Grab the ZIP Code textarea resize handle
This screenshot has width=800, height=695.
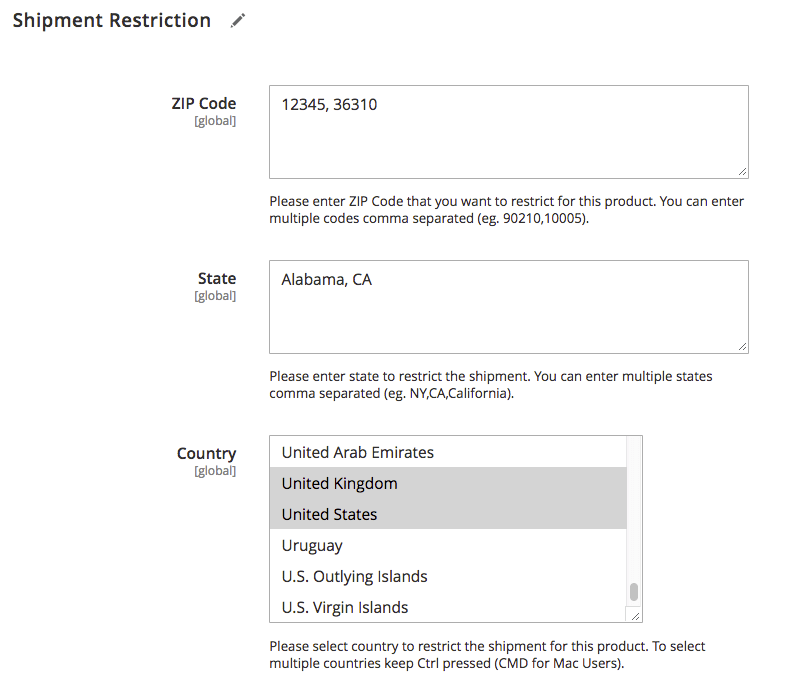coord(742,172)
